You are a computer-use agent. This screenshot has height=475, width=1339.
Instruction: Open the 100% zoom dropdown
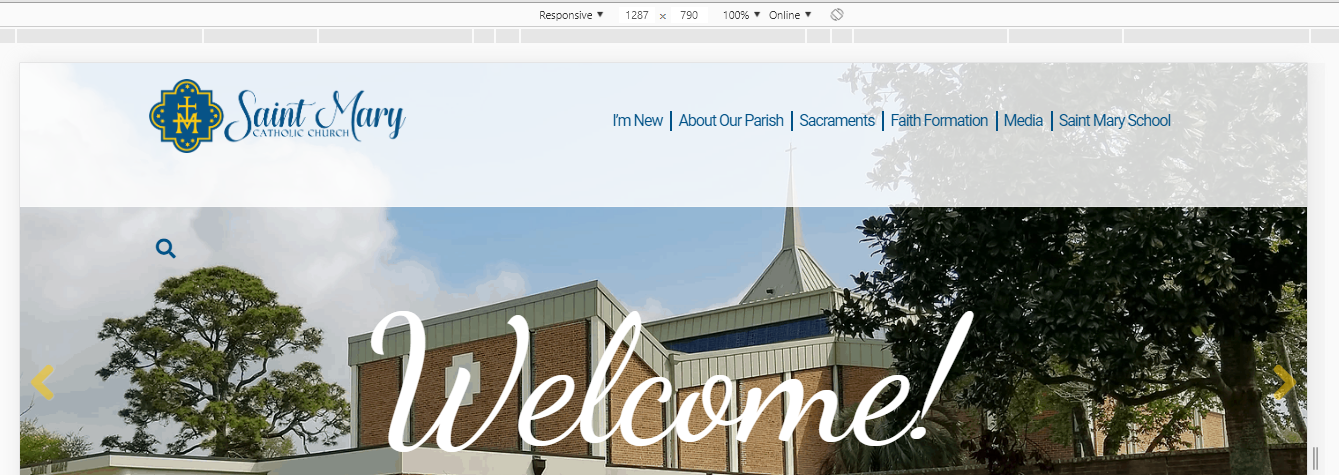point(741,15)
